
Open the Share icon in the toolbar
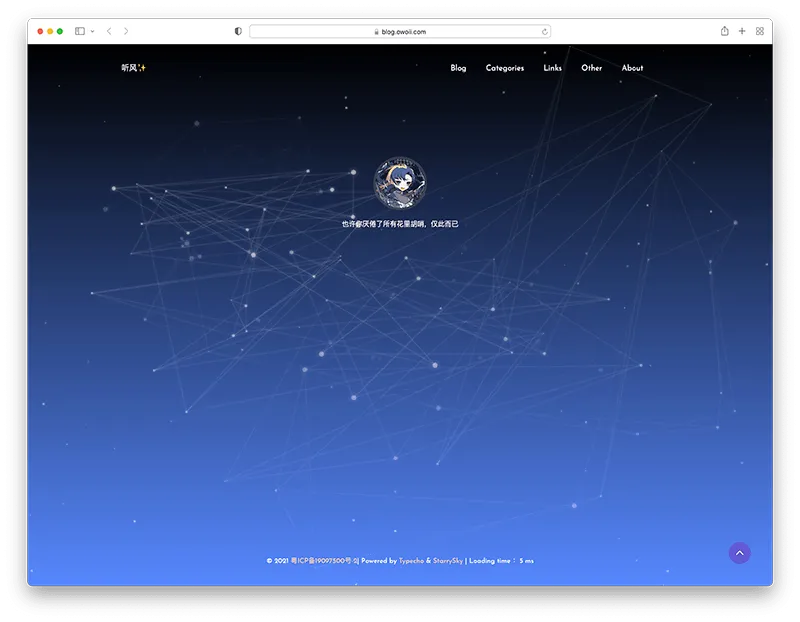click(x=724, y=31)
